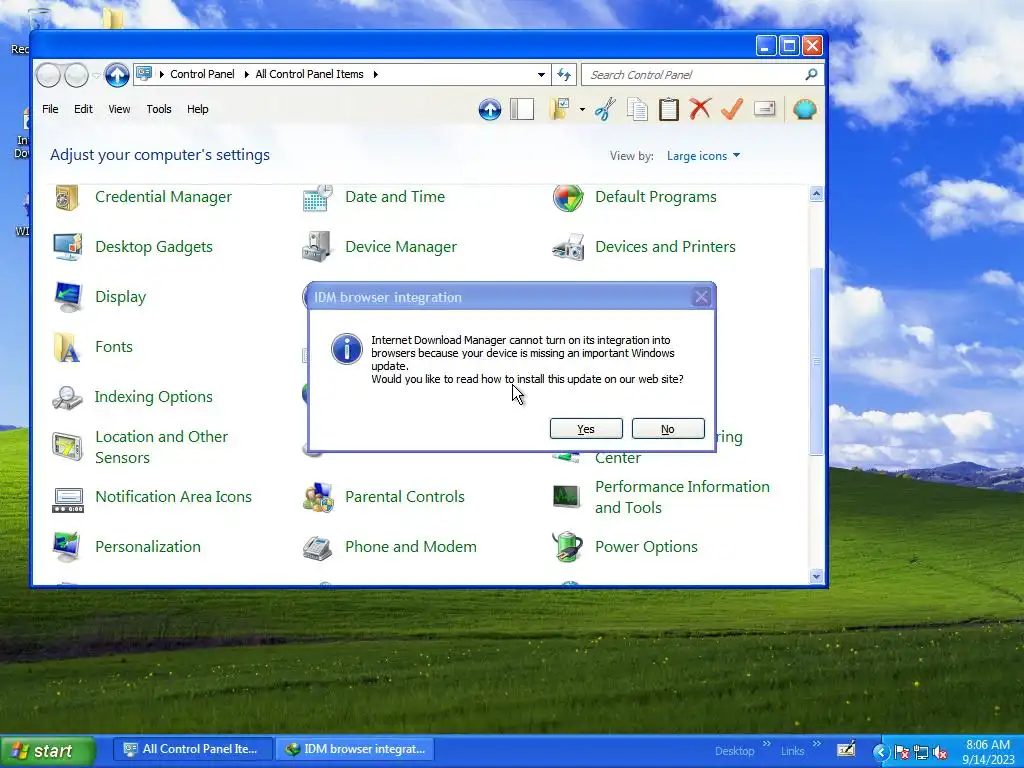
Task: Open Performance Information and Tools icon
Action: tap(566, 497)
